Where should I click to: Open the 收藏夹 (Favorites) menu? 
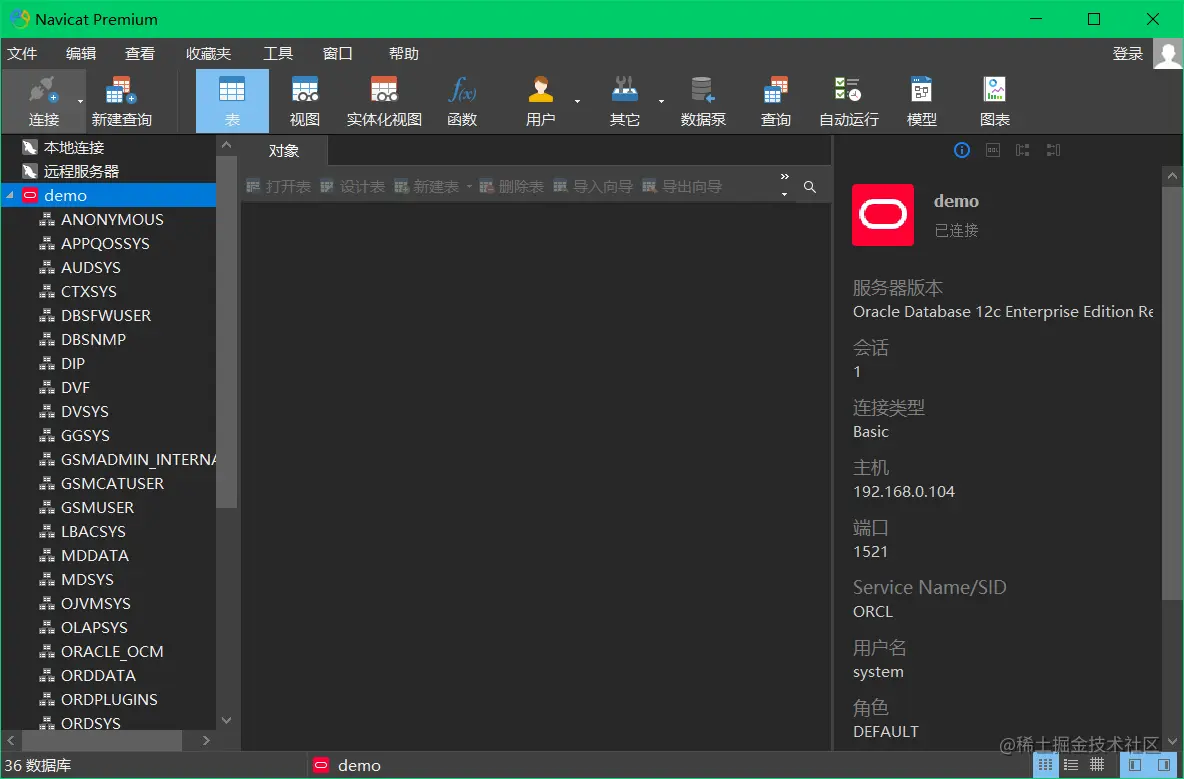click(x=208, y=54)
